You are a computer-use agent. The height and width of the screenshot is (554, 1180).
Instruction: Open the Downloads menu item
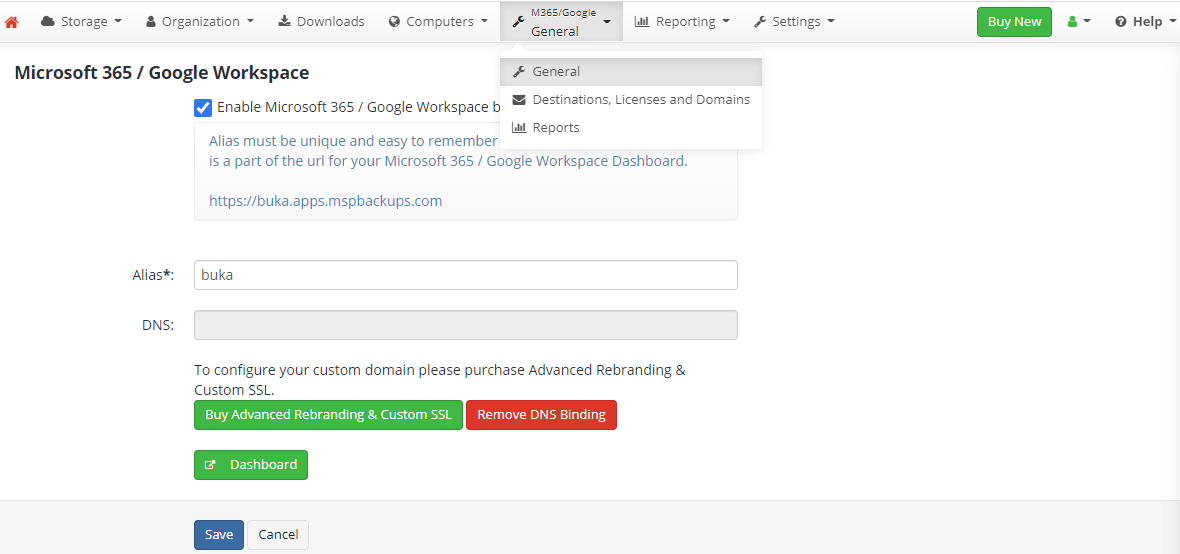click(321, 21)
